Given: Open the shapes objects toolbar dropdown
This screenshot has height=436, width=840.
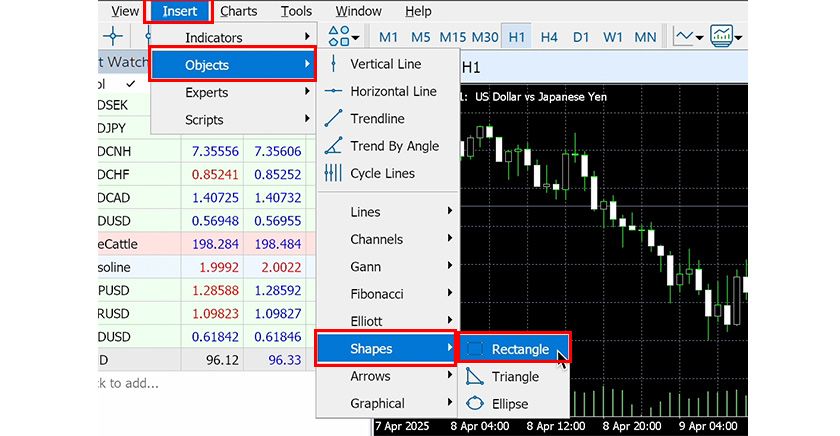Looking at the screenshot, I should point(345,38).
